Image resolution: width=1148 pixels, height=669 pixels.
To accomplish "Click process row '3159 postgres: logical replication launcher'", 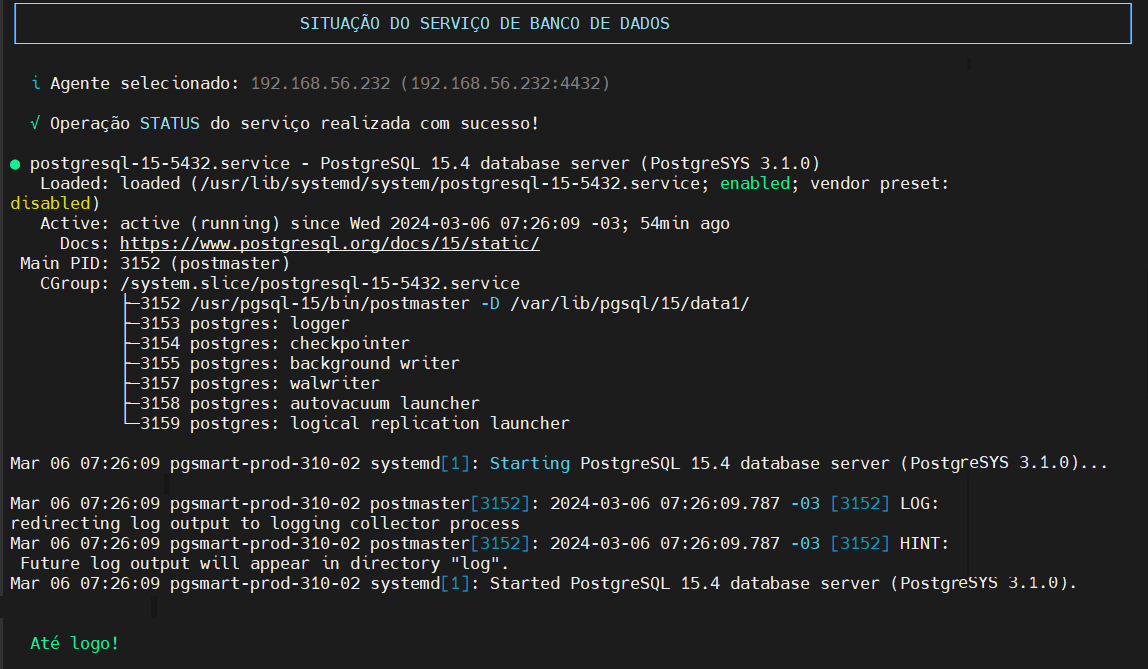I will (x=354, y=423).
